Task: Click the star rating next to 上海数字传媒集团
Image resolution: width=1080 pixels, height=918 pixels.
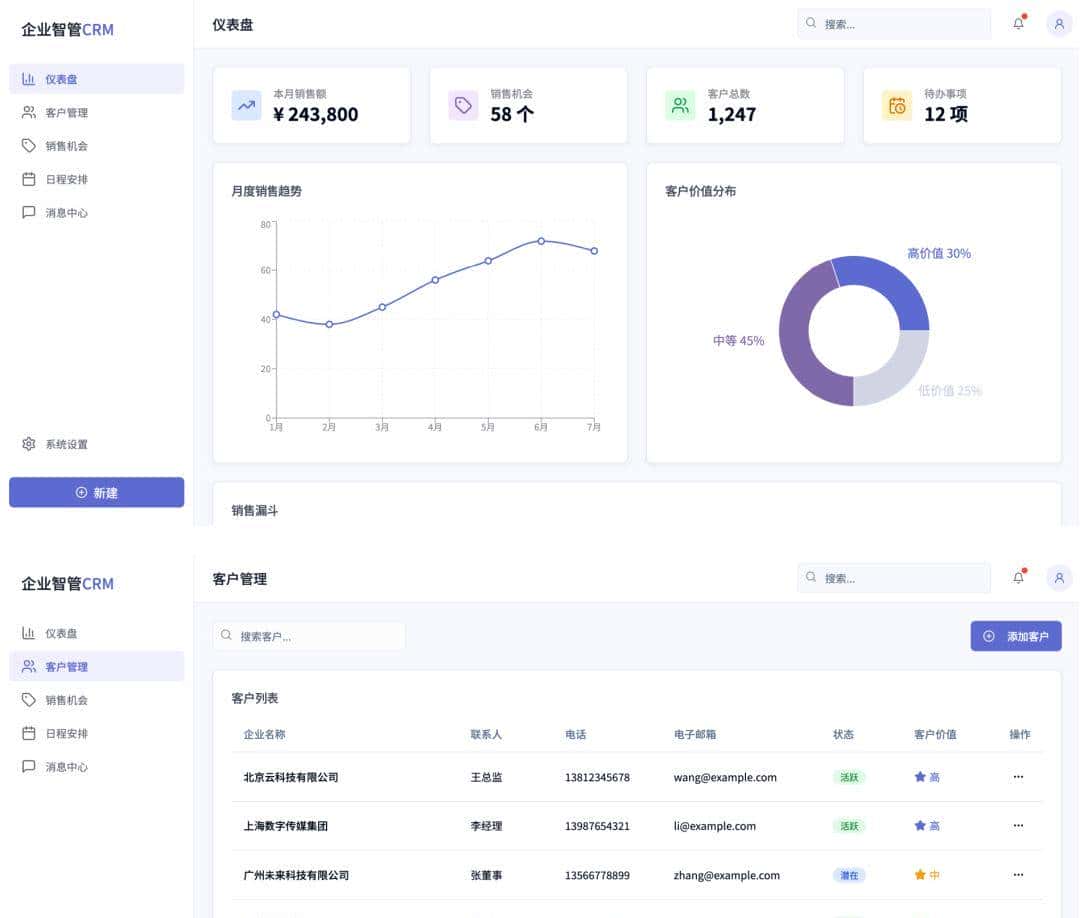Action: [920, 825]
